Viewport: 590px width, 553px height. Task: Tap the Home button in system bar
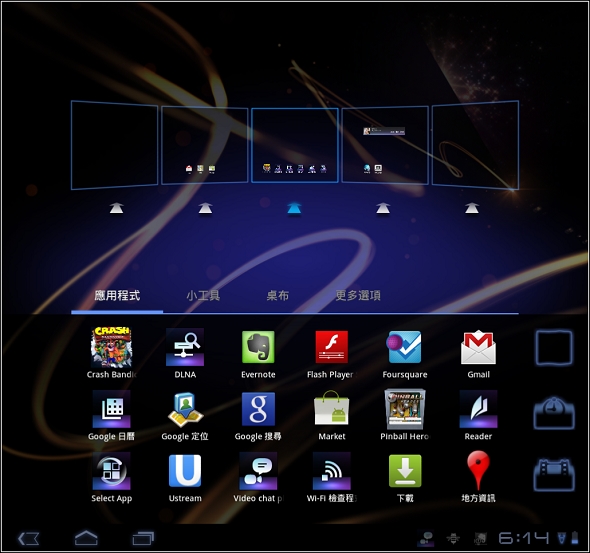[86, 538]
